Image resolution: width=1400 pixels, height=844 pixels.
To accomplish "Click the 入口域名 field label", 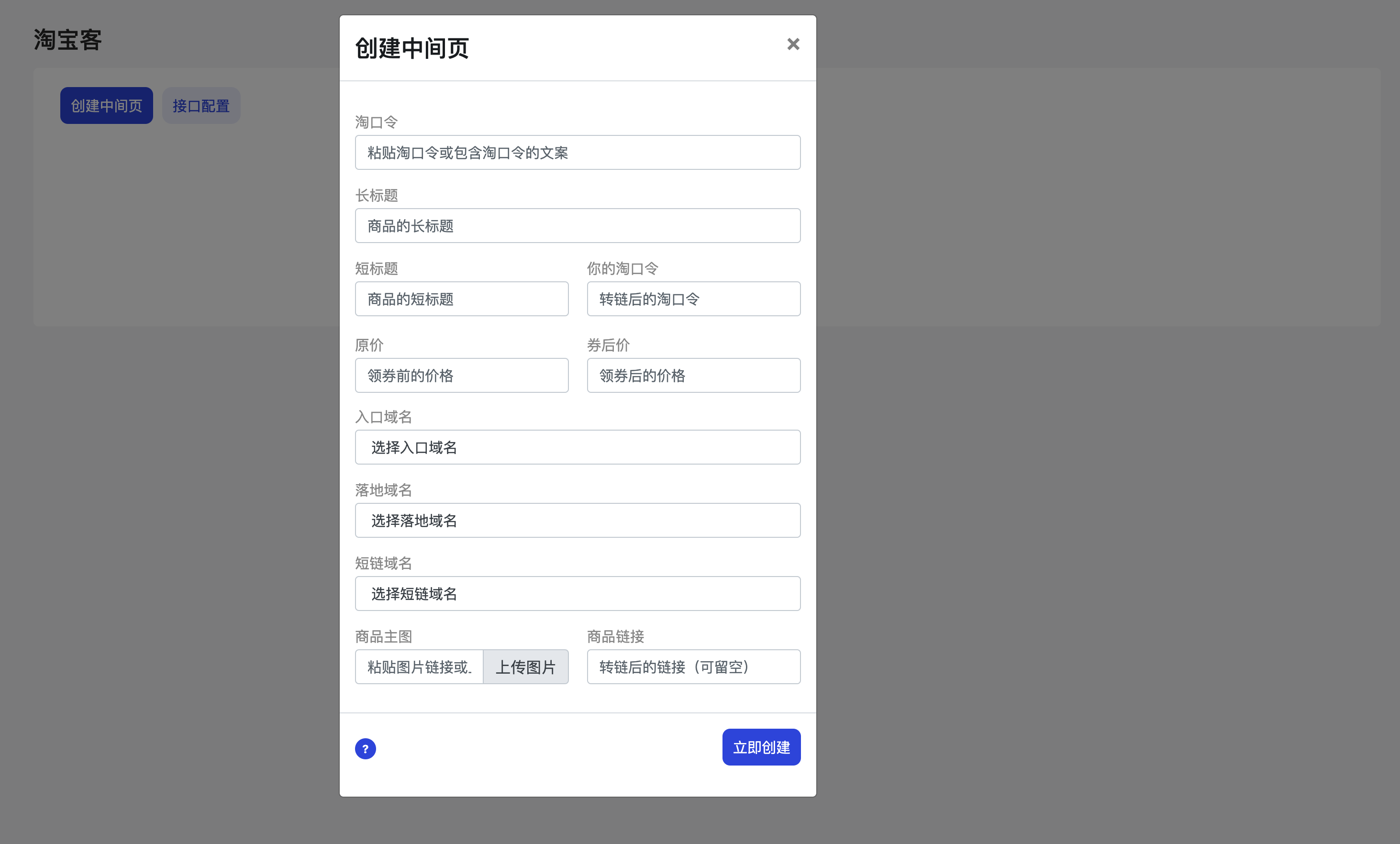I will (384, 417).
